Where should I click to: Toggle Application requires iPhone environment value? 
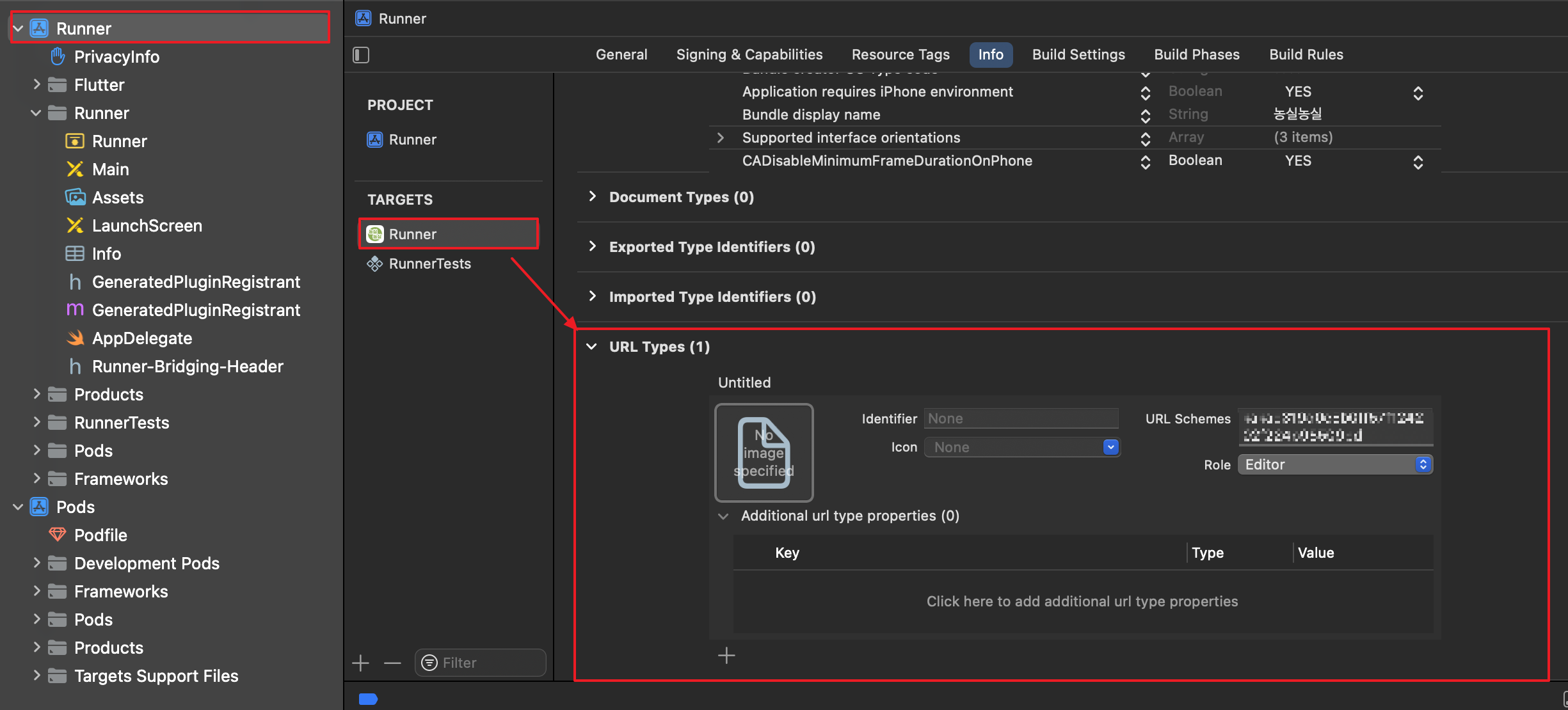pos(1418,93)
